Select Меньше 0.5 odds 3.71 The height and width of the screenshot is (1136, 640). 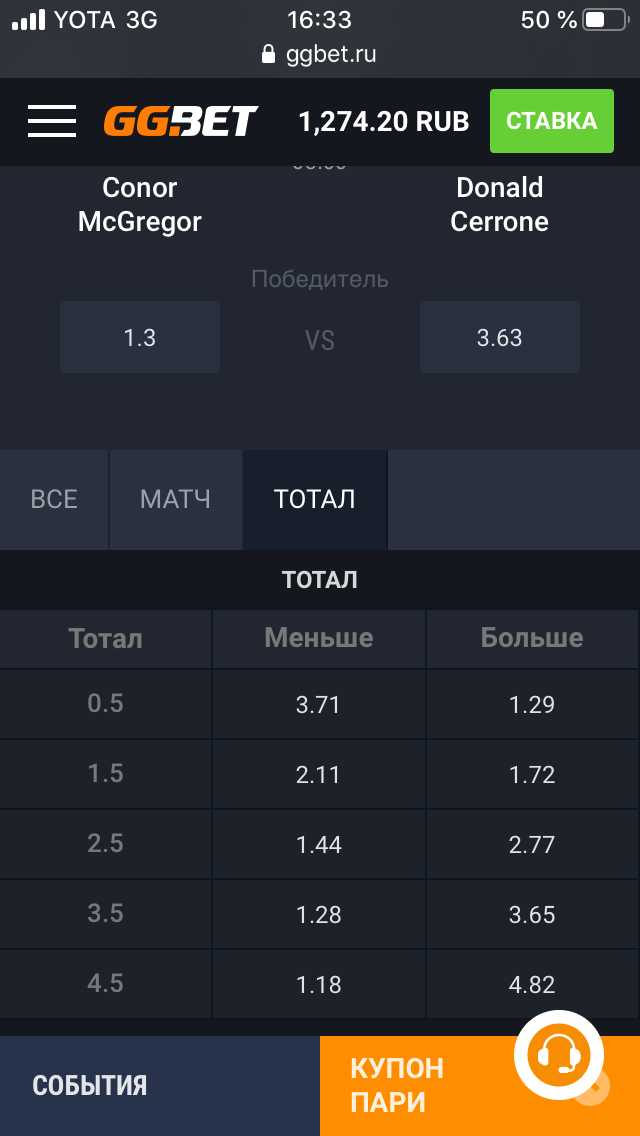tap(319, 704)
